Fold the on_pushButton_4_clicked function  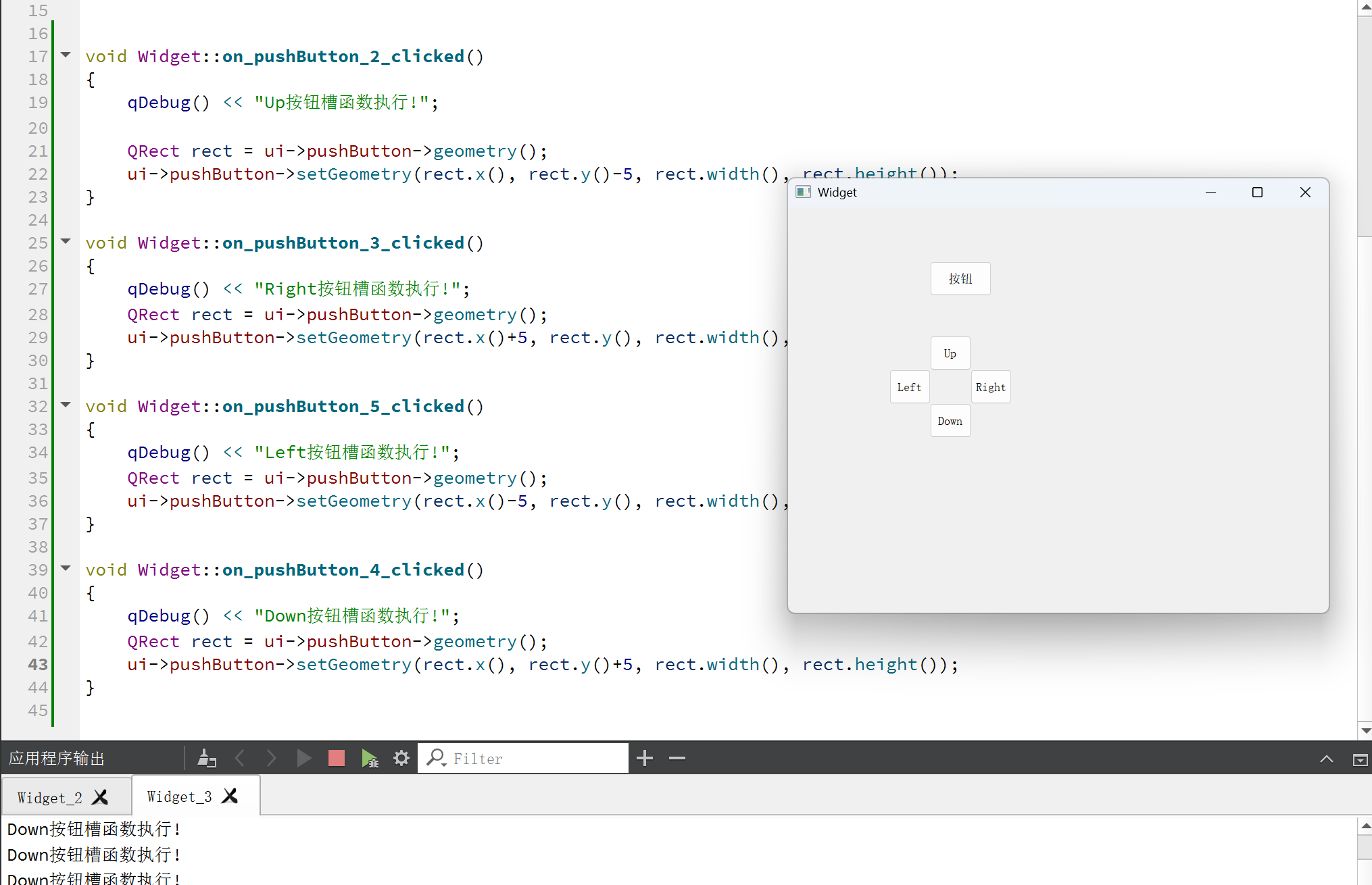[66, 568]
